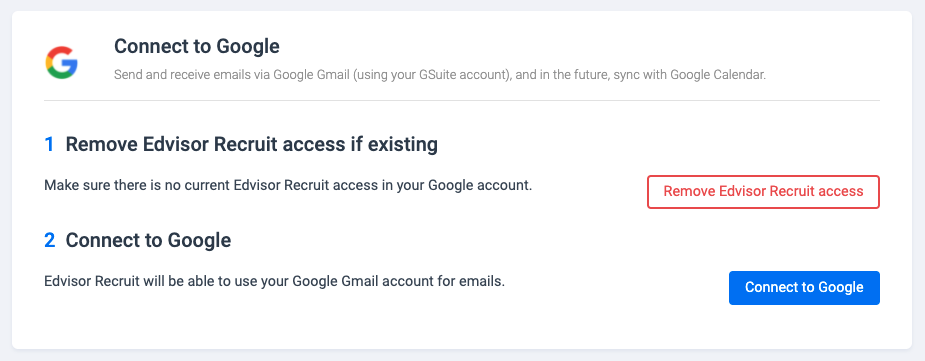The image size is (925, 361).
Task: Click the Gmail and Calendar sync description text
Action: [x=439, y=76]
